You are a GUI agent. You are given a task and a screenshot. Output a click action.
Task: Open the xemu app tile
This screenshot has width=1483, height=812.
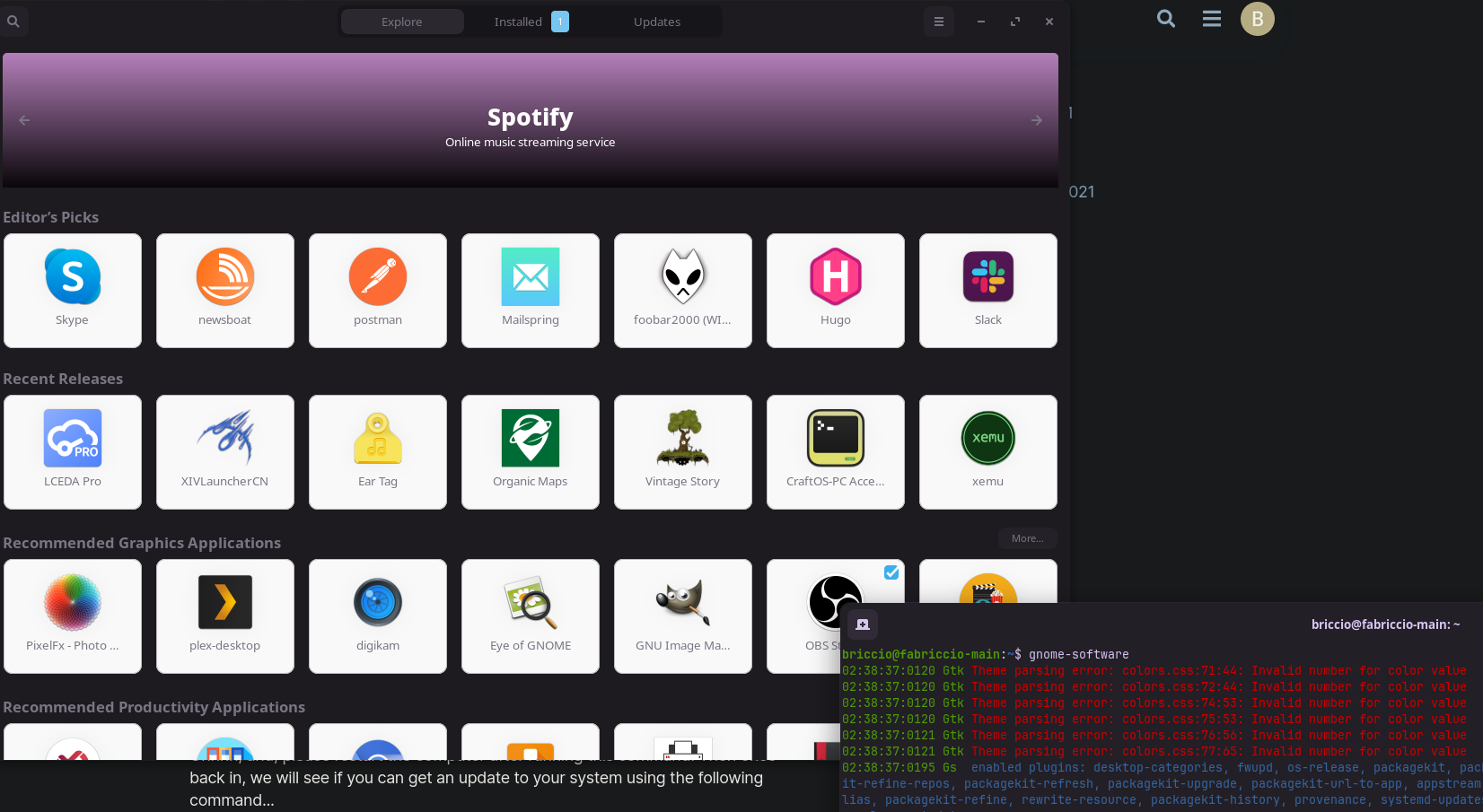coord(988,452)
